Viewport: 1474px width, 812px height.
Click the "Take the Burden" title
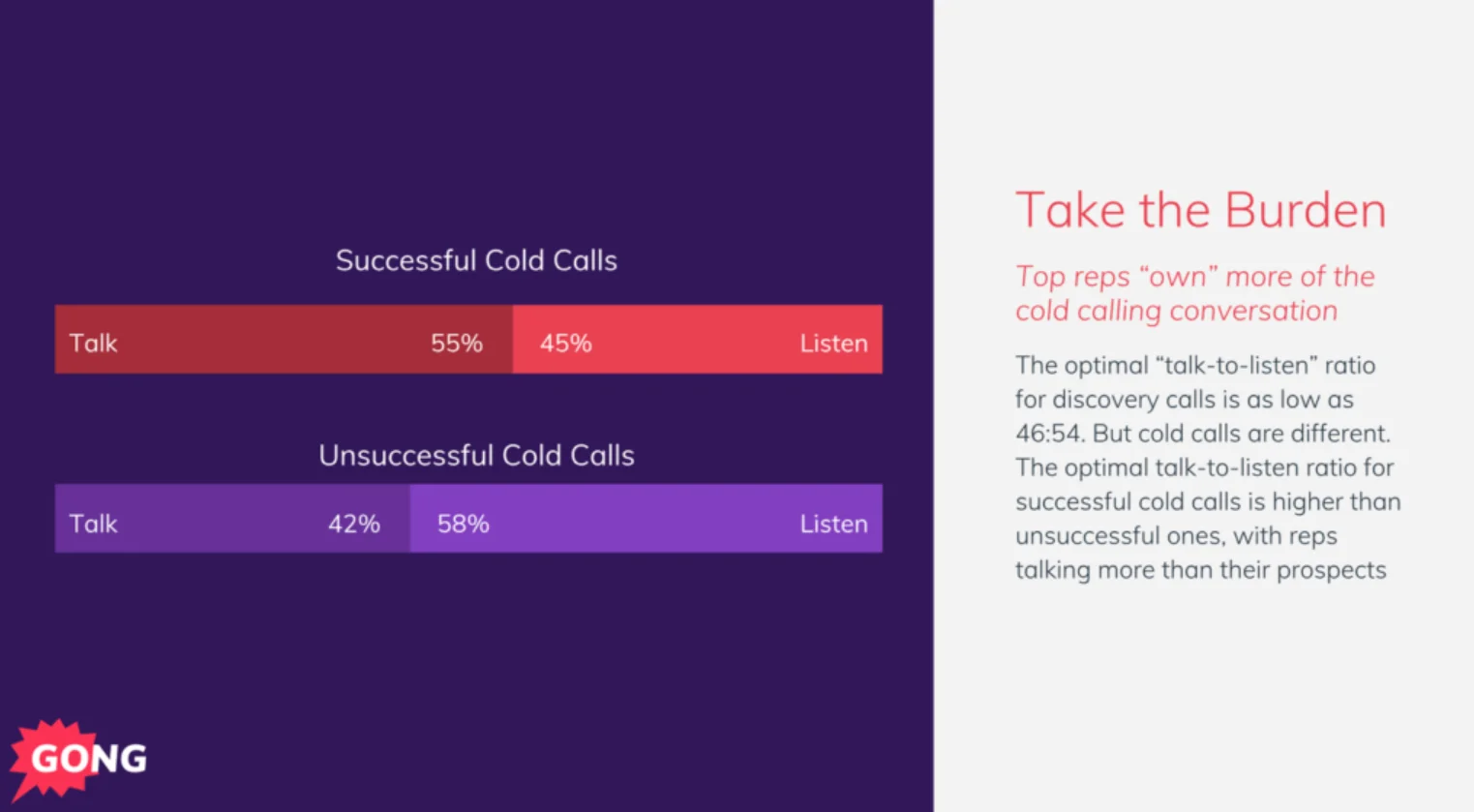pos(1200,211)
